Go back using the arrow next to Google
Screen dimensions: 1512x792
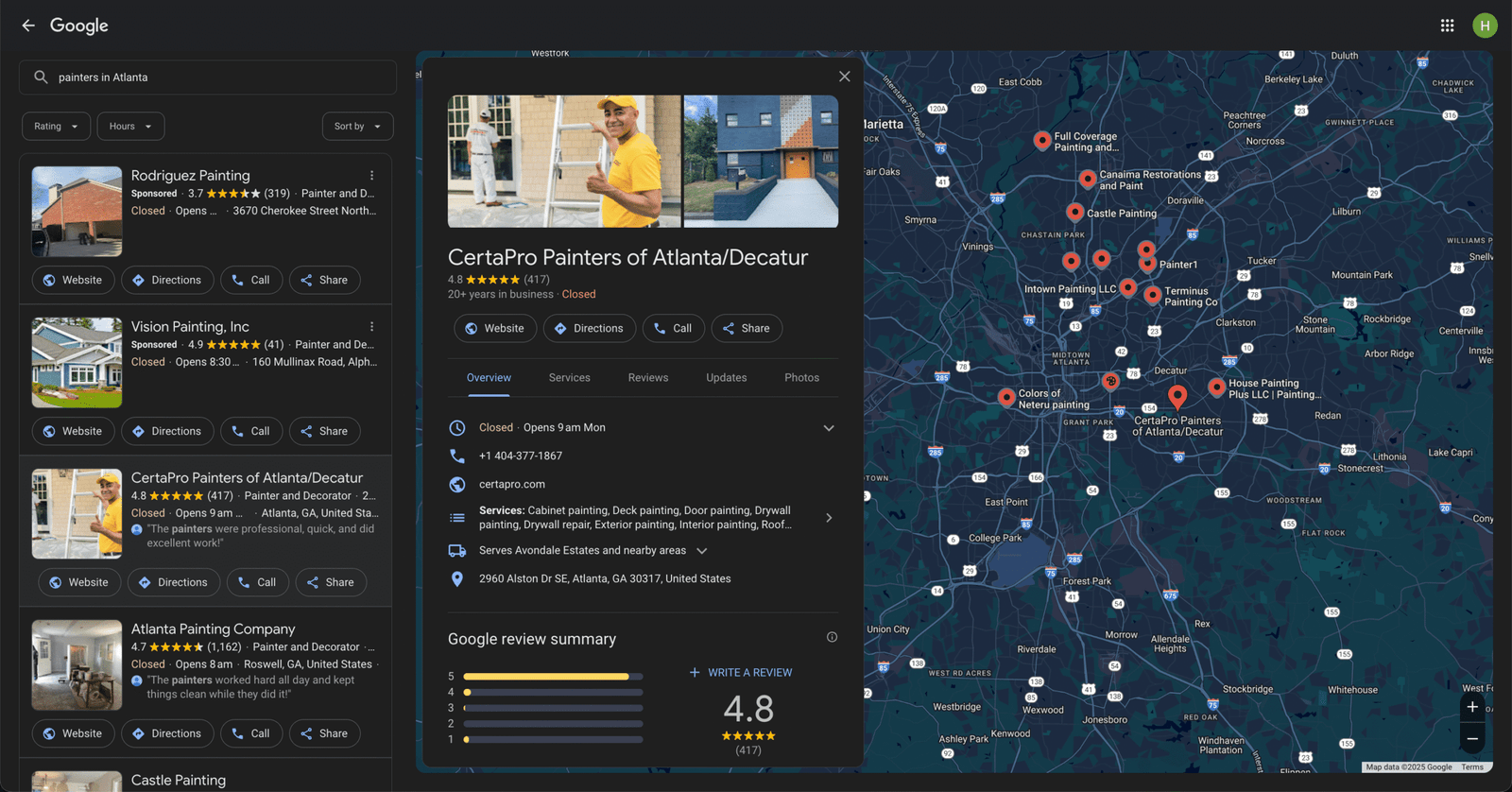28,26
